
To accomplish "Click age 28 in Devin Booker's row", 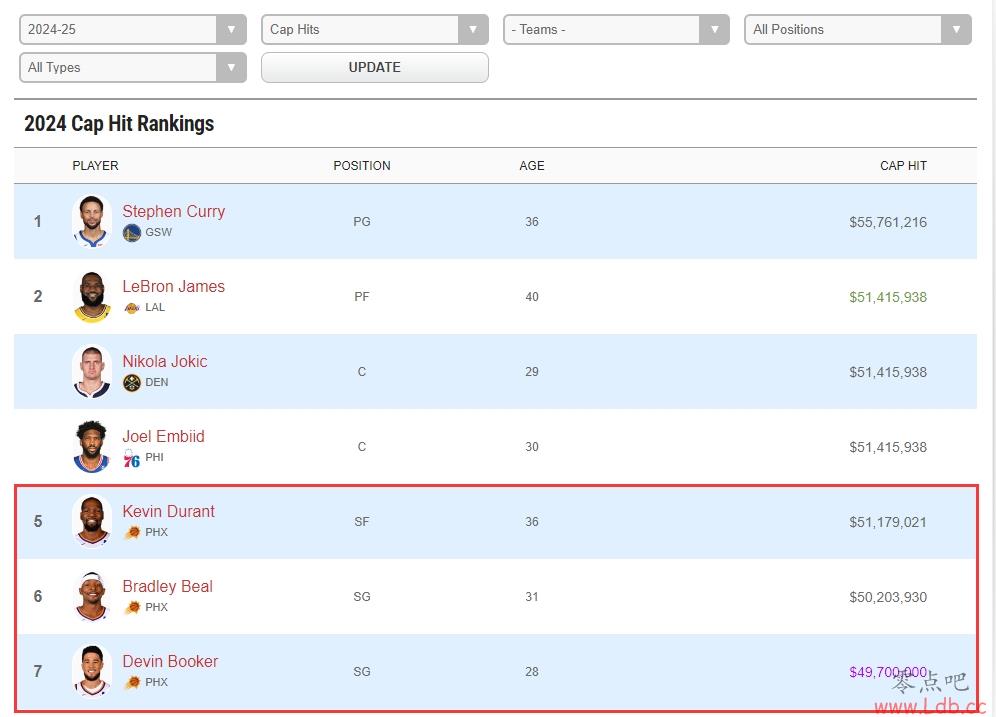I will 532,671.
